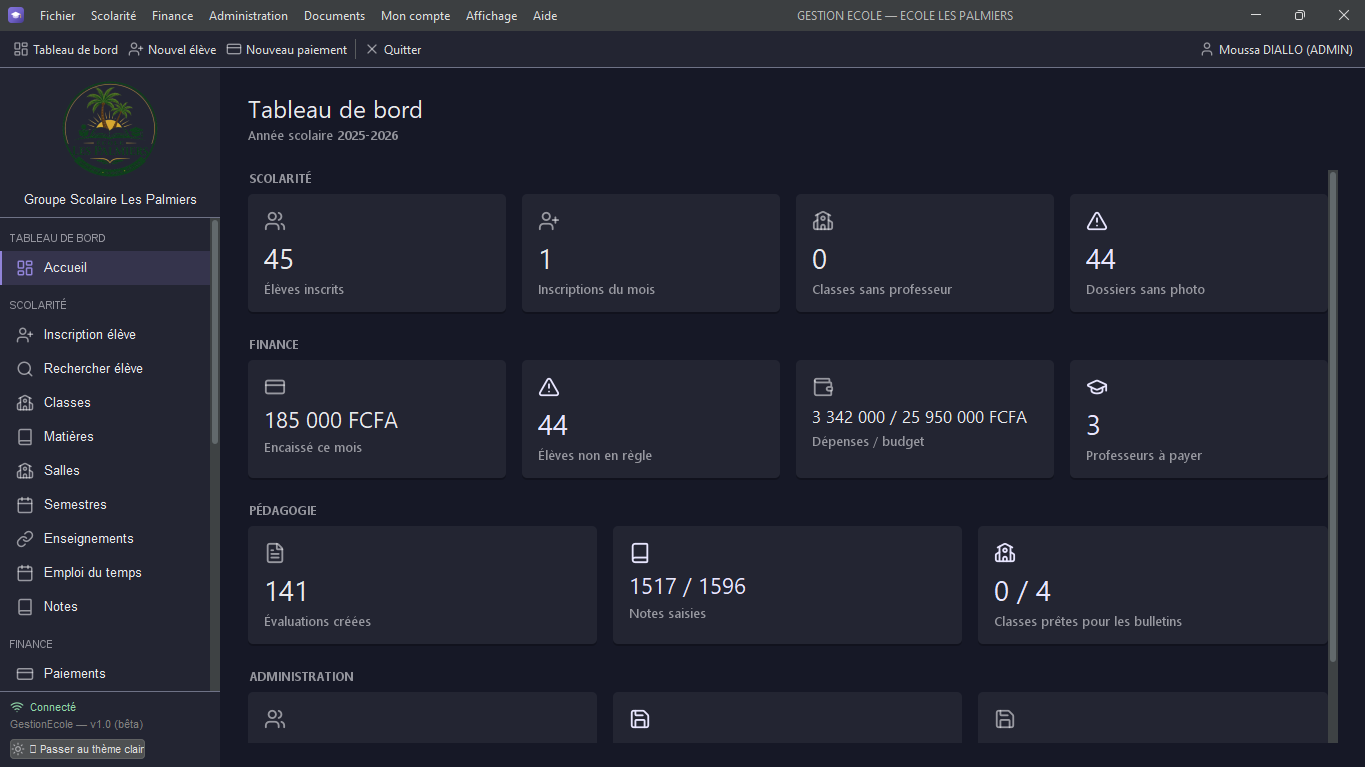
Task: Click the Enseignements link icon in sidebar
Action: point(25,539)
